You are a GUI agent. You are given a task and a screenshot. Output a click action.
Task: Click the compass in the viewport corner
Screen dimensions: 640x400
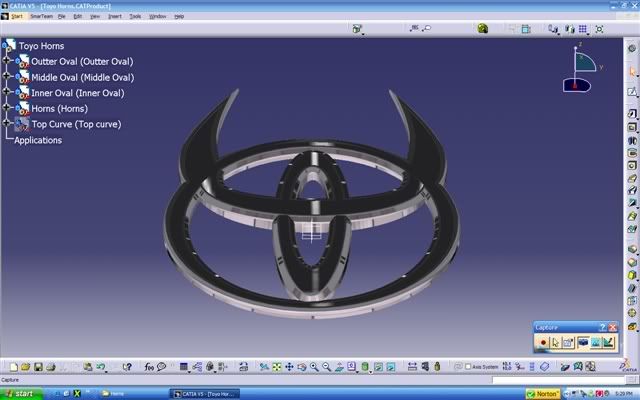click(581, 69)
